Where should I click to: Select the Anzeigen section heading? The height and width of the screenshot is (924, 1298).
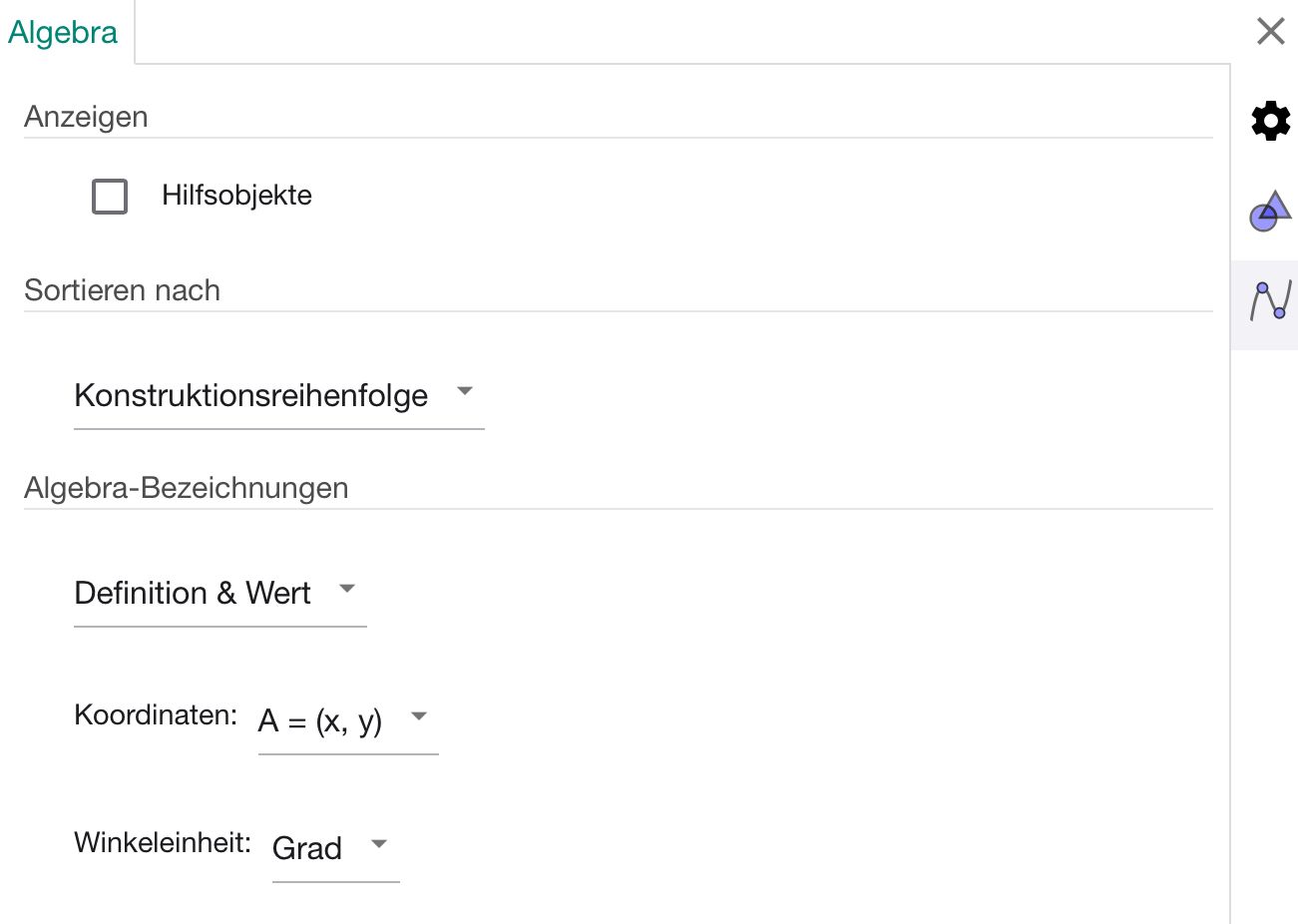coord(86,117)
